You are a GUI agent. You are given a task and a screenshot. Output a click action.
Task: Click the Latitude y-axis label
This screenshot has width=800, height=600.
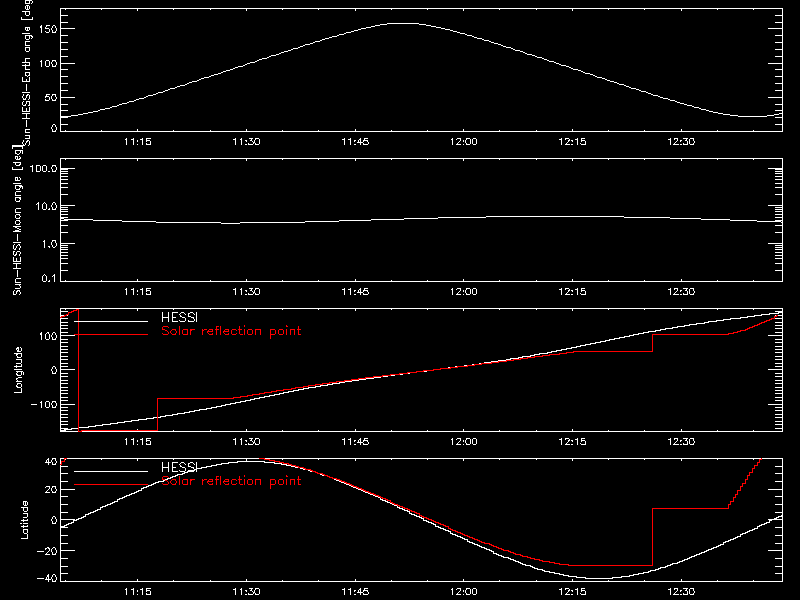(x=24, y=520)
